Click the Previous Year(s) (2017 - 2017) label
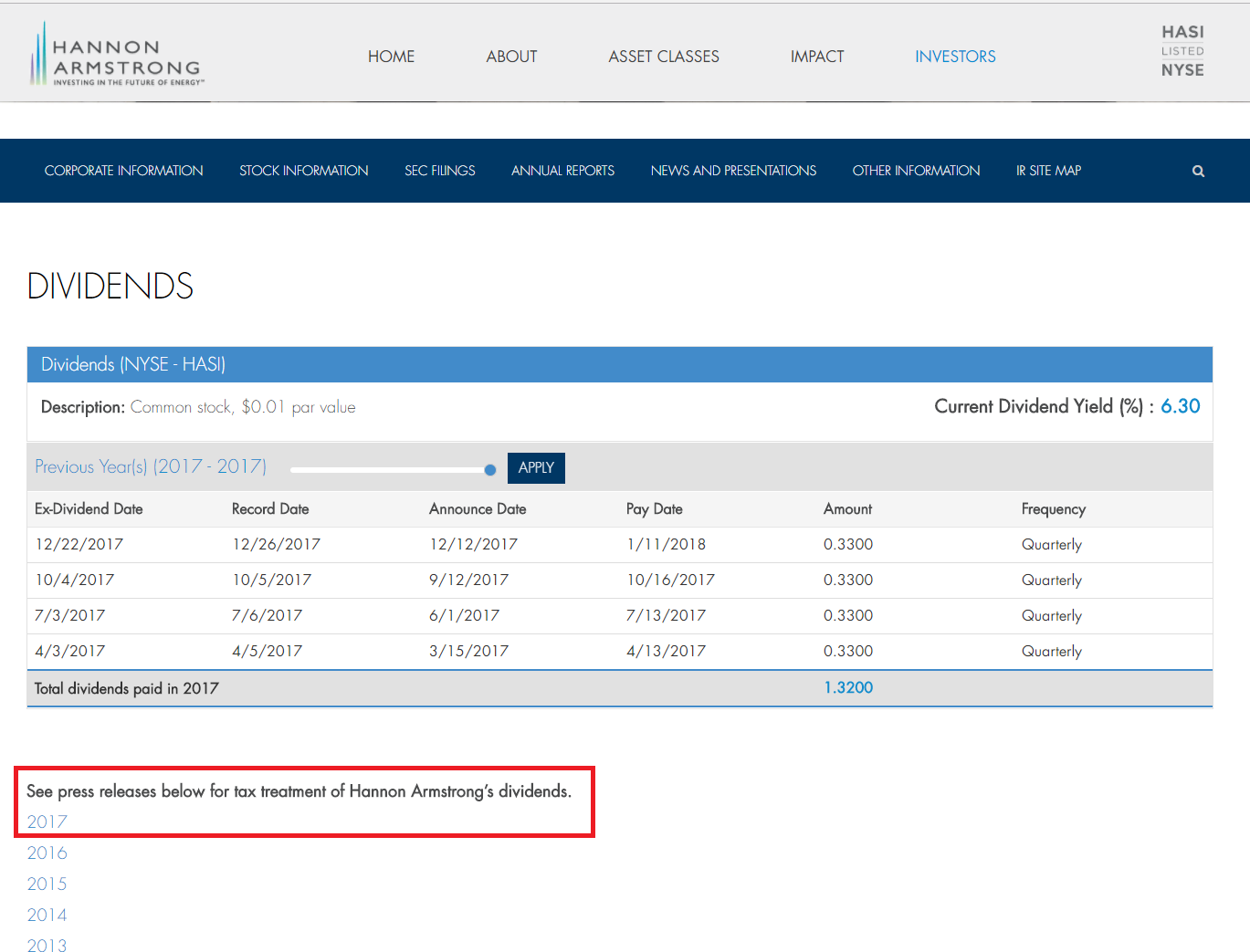 point(151,467)
